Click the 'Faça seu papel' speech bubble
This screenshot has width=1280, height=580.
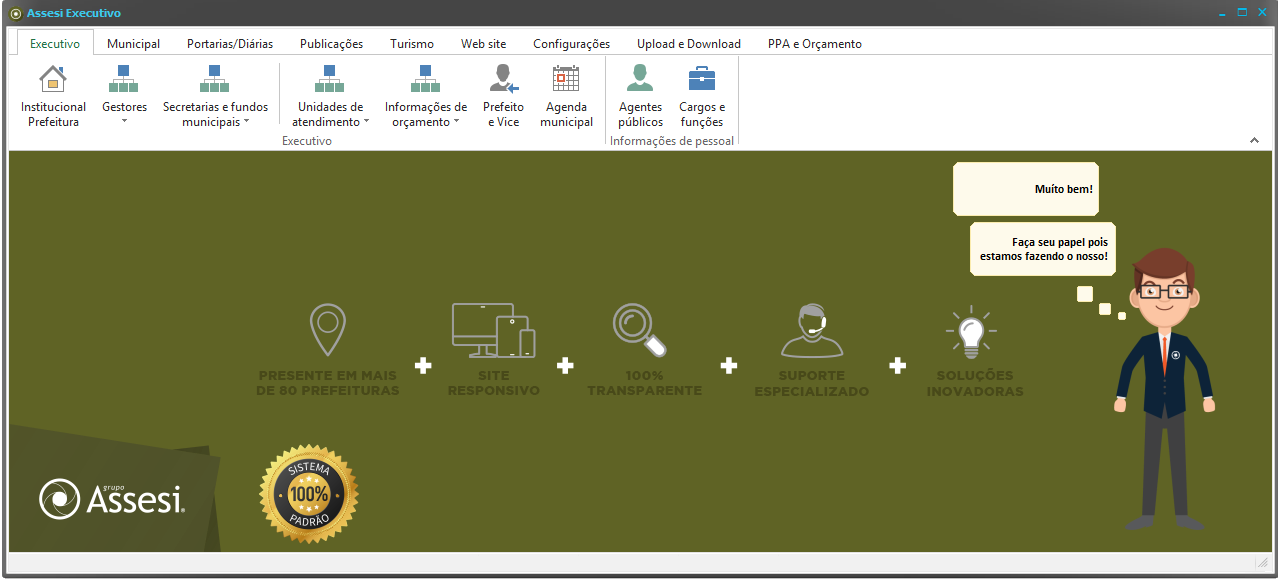click(x=1043, y=249)
